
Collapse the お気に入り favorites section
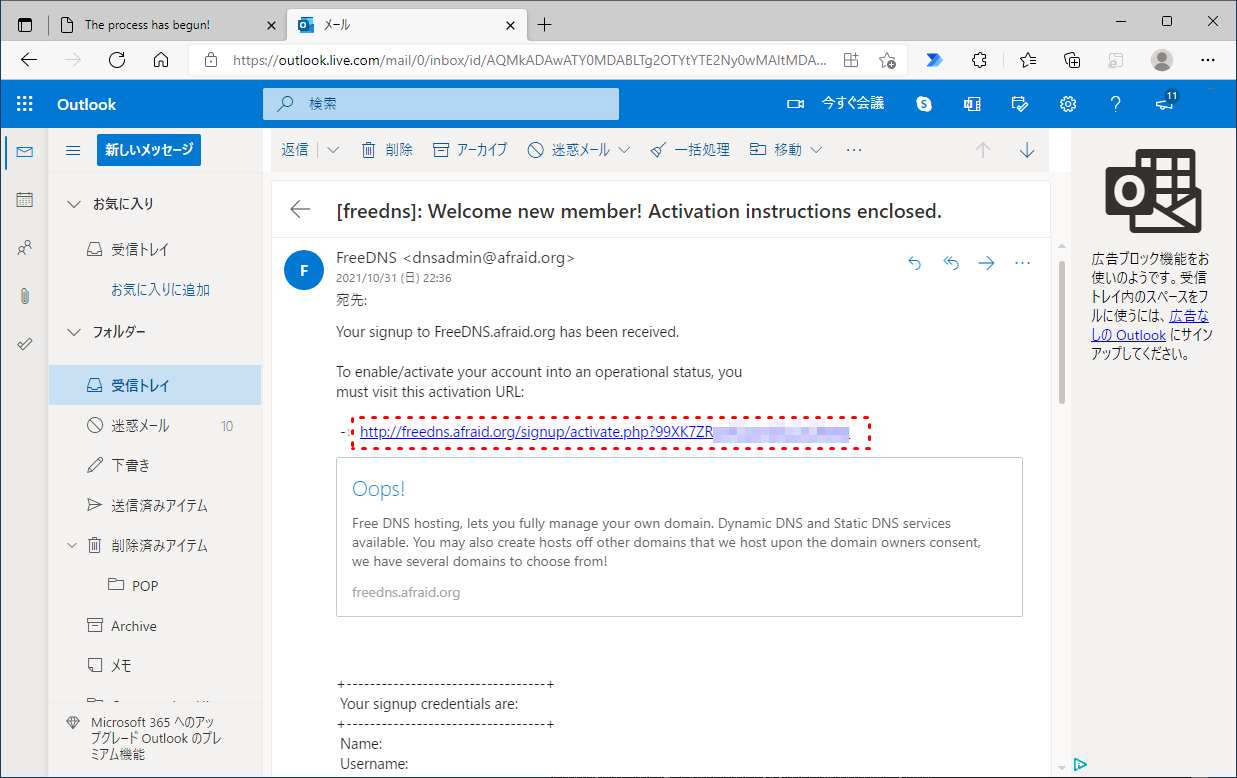click(73, 204)
